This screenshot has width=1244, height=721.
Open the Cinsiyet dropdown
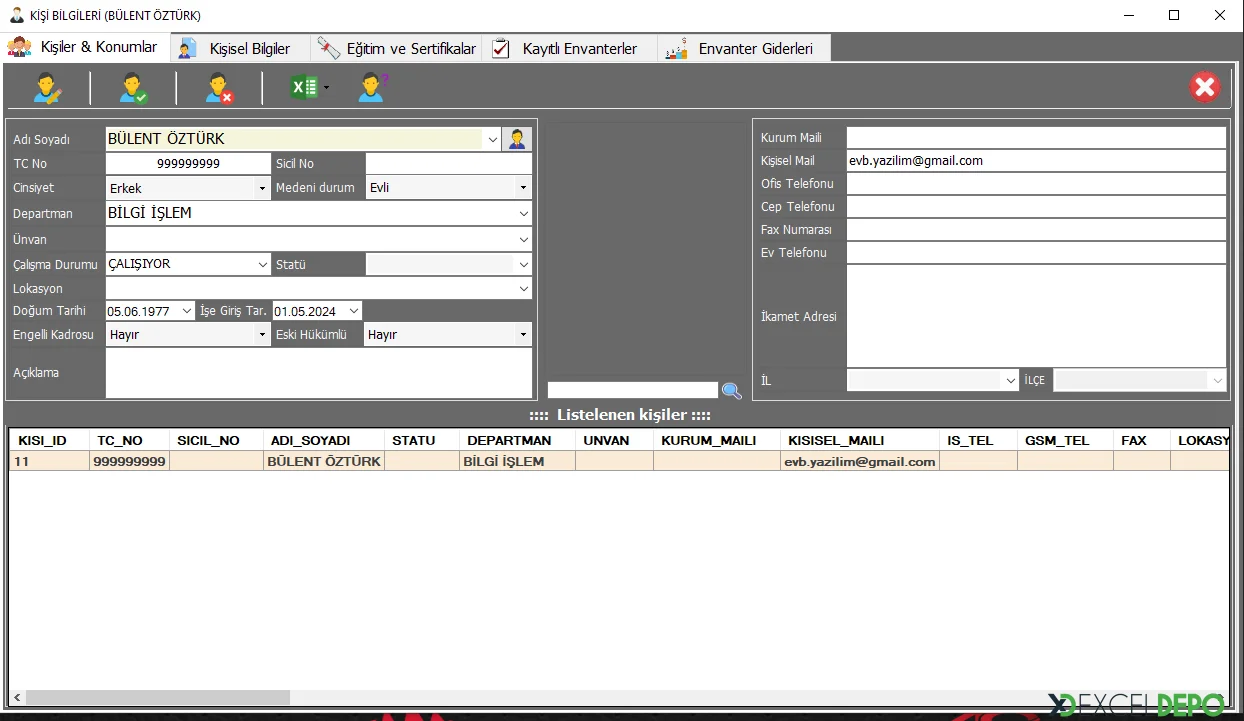click(x=262, y=188)
